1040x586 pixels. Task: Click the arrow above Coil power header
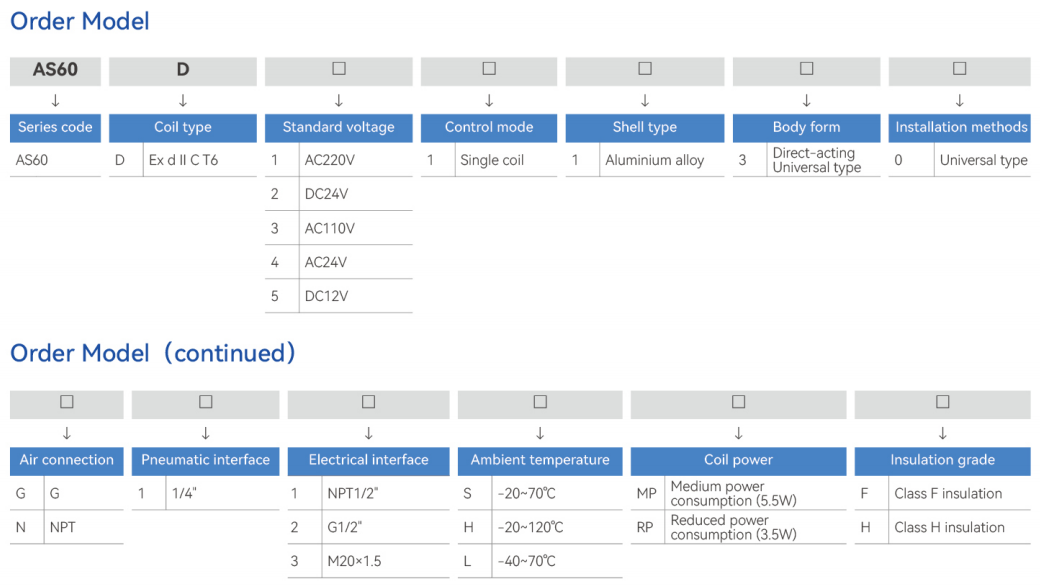[x=738, y=433]
